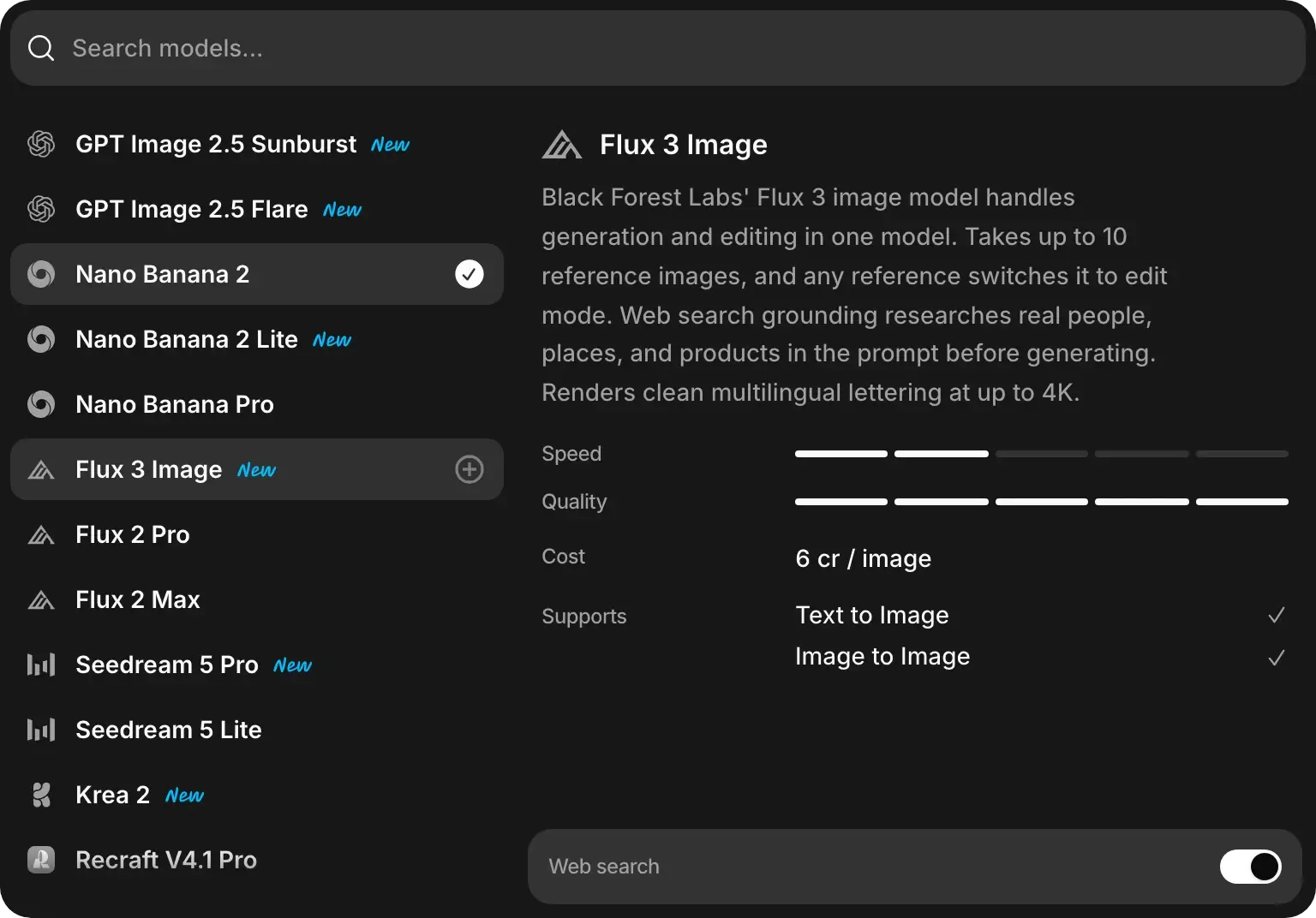Image resolution: width=1316 pixels, height=918 pixels.
Task: Click the Flux logo beside Flux 2 Pro
Action: [41, 534]
